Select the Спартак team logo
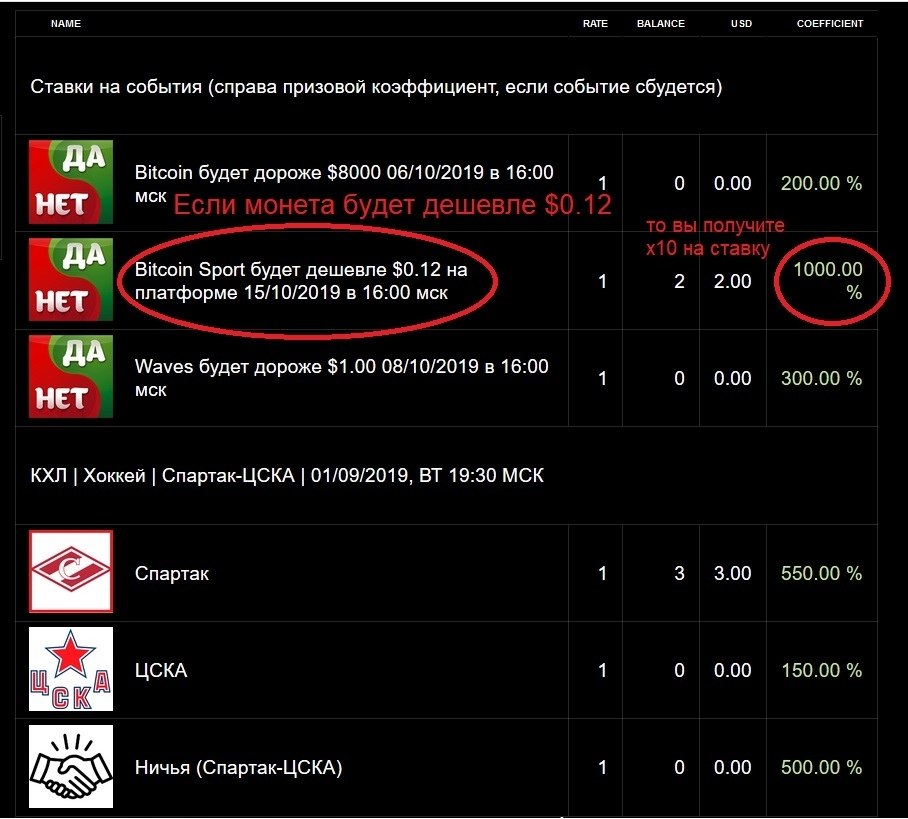This screenshot has height=819, width=908. [71, 571]
